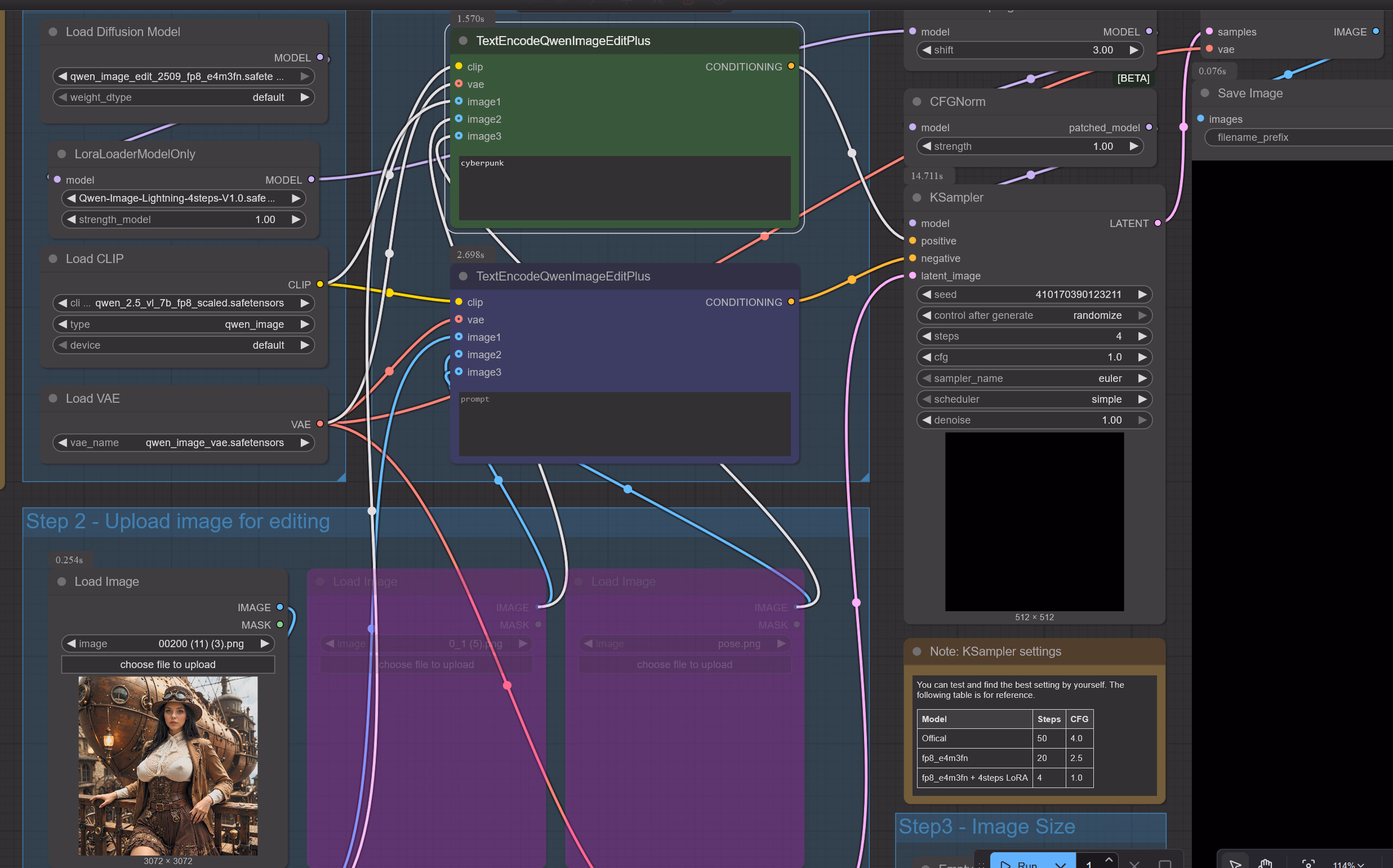Image resolution: width=1393 pixels, height=868 pixels.
Task: Select the hand pan tool
Action: click(1265, 863)
